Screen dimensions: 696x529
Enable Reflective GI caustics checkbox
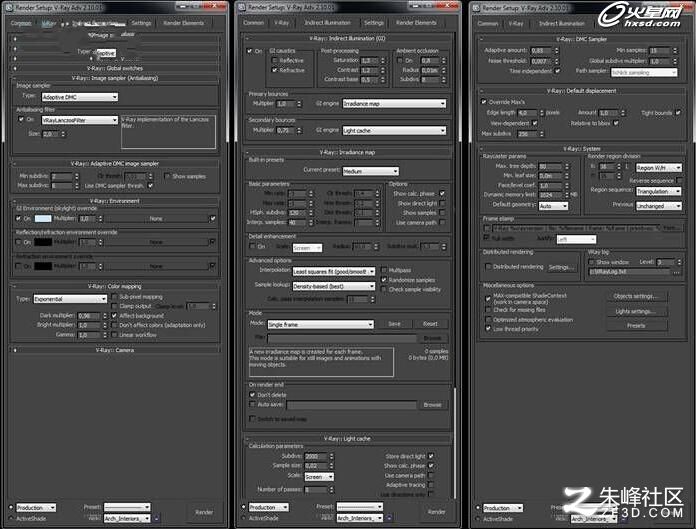click(x=274, y=60)
